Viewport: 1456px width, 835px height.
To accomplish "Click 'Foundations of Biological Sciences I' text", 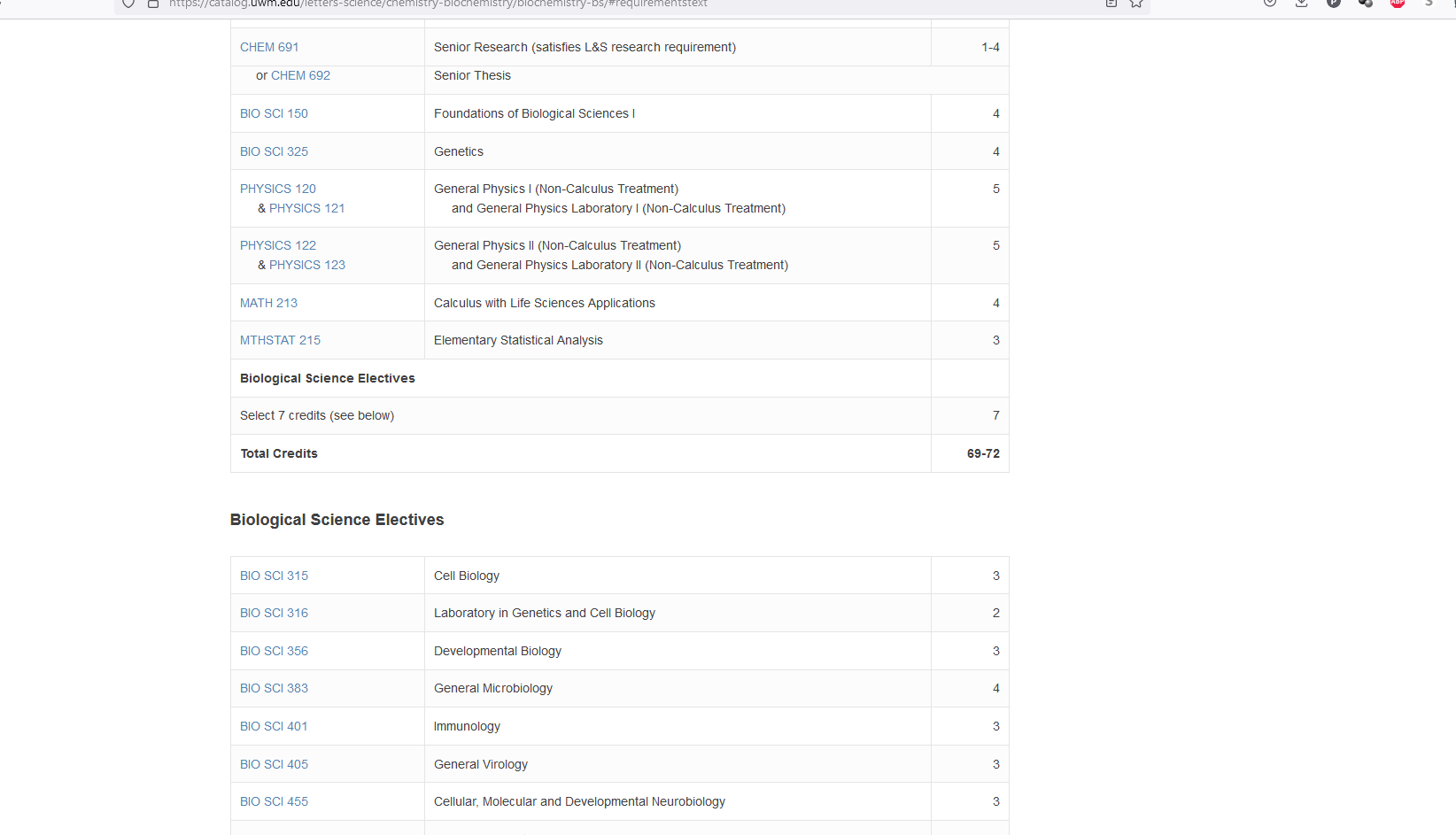I will coord(534,113).
